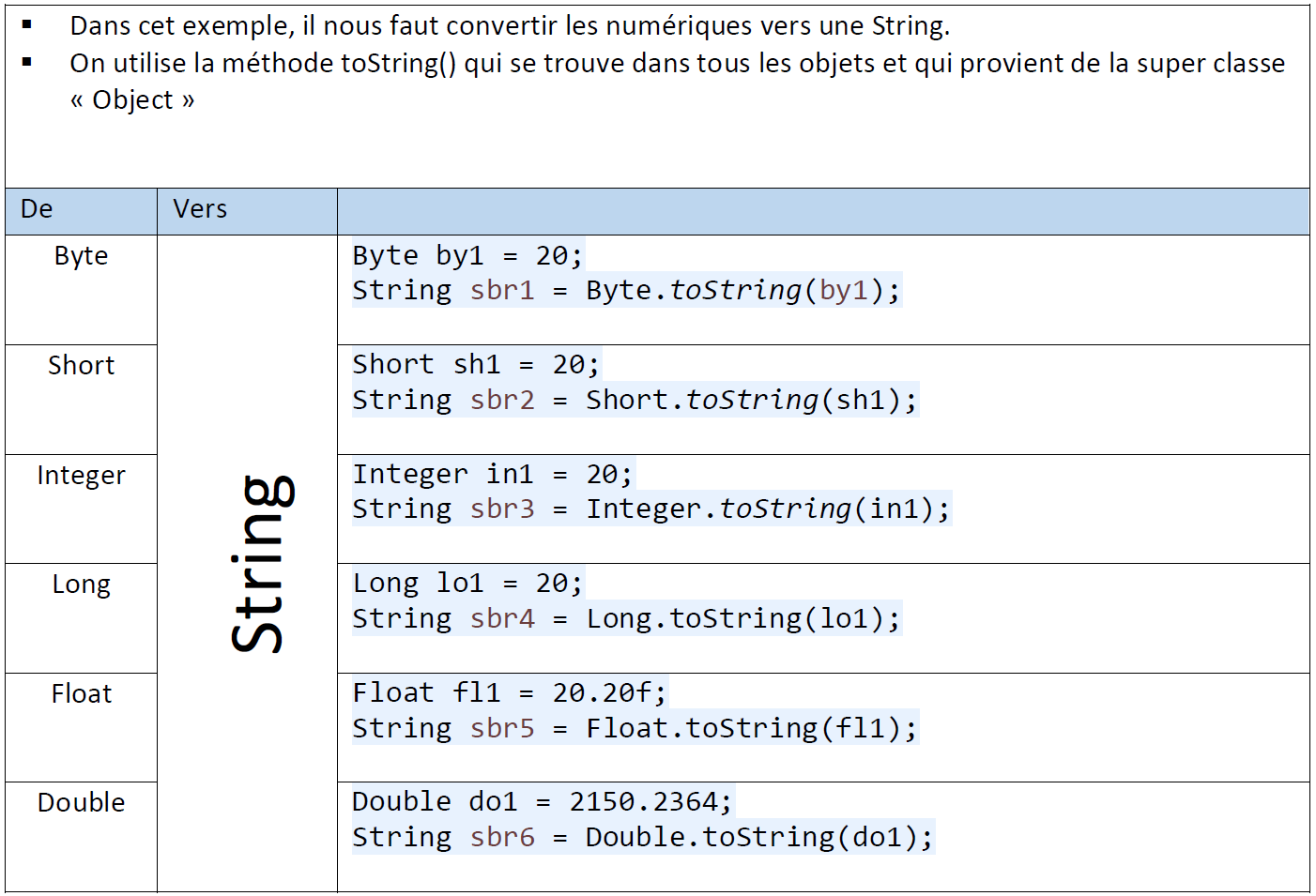
Task: Click the Integer.toString(in1) code line
Action: [650, 509]
